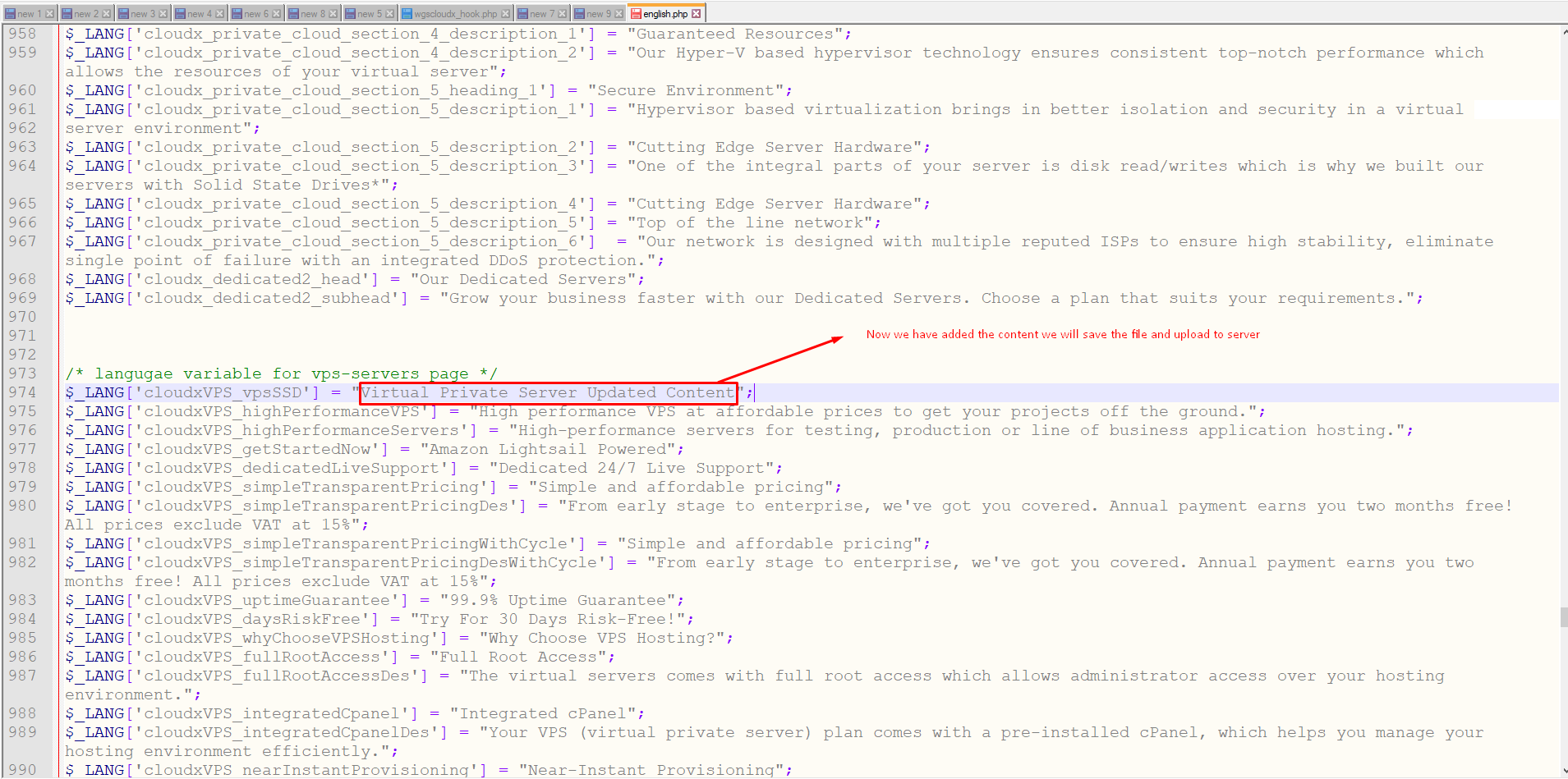Close the wgscloudx_hook.php tab
This screenshot has height=779, width=1568.
tap(505, 14)
